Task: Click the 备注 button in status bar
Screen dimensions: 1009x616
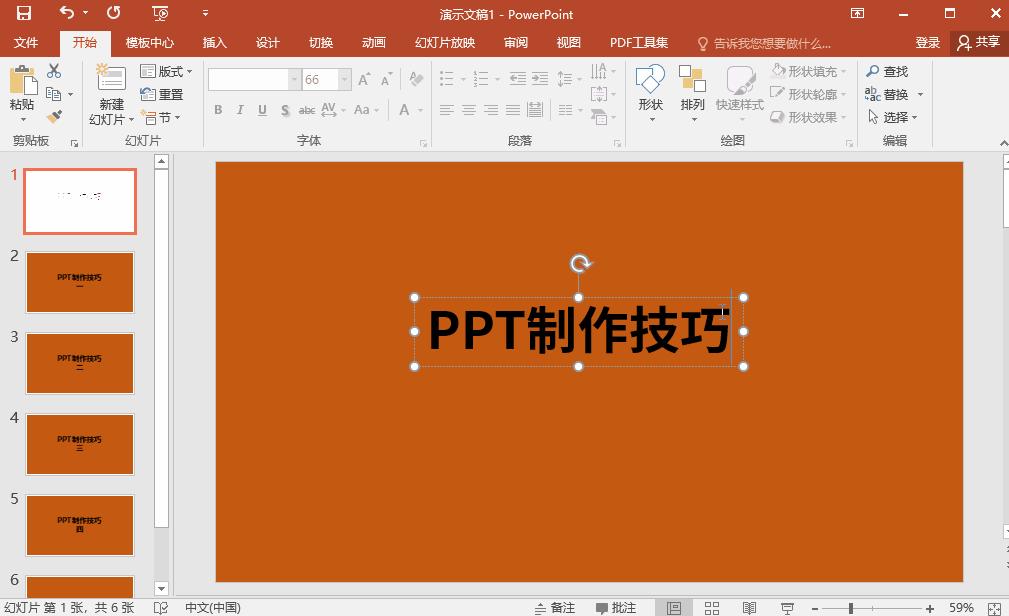Action: [x=556, y=607]
